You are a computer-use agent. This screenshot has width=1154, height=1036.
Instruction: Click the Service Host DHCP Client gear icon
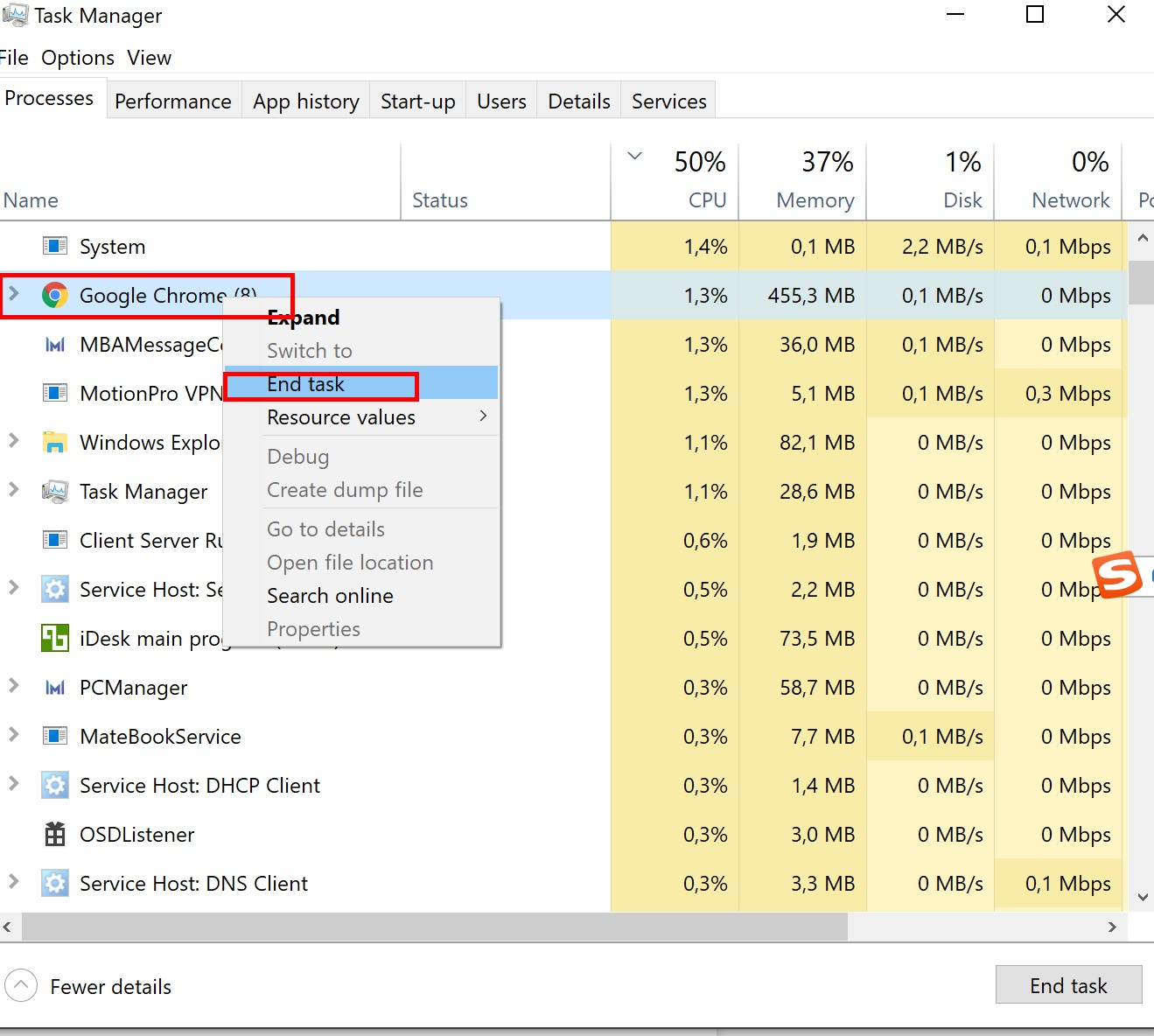[55, 786]
